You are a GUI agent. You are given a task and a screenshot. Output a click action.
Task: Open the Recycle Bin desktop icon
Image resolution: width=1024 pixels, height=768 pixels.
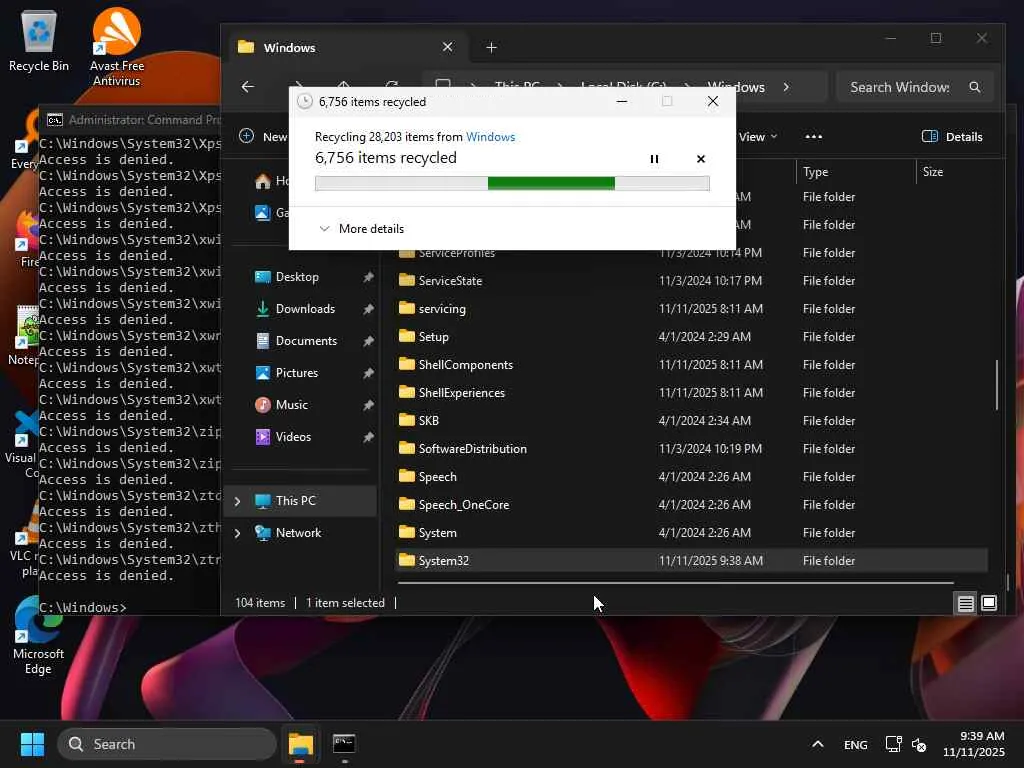coord(39,40)
